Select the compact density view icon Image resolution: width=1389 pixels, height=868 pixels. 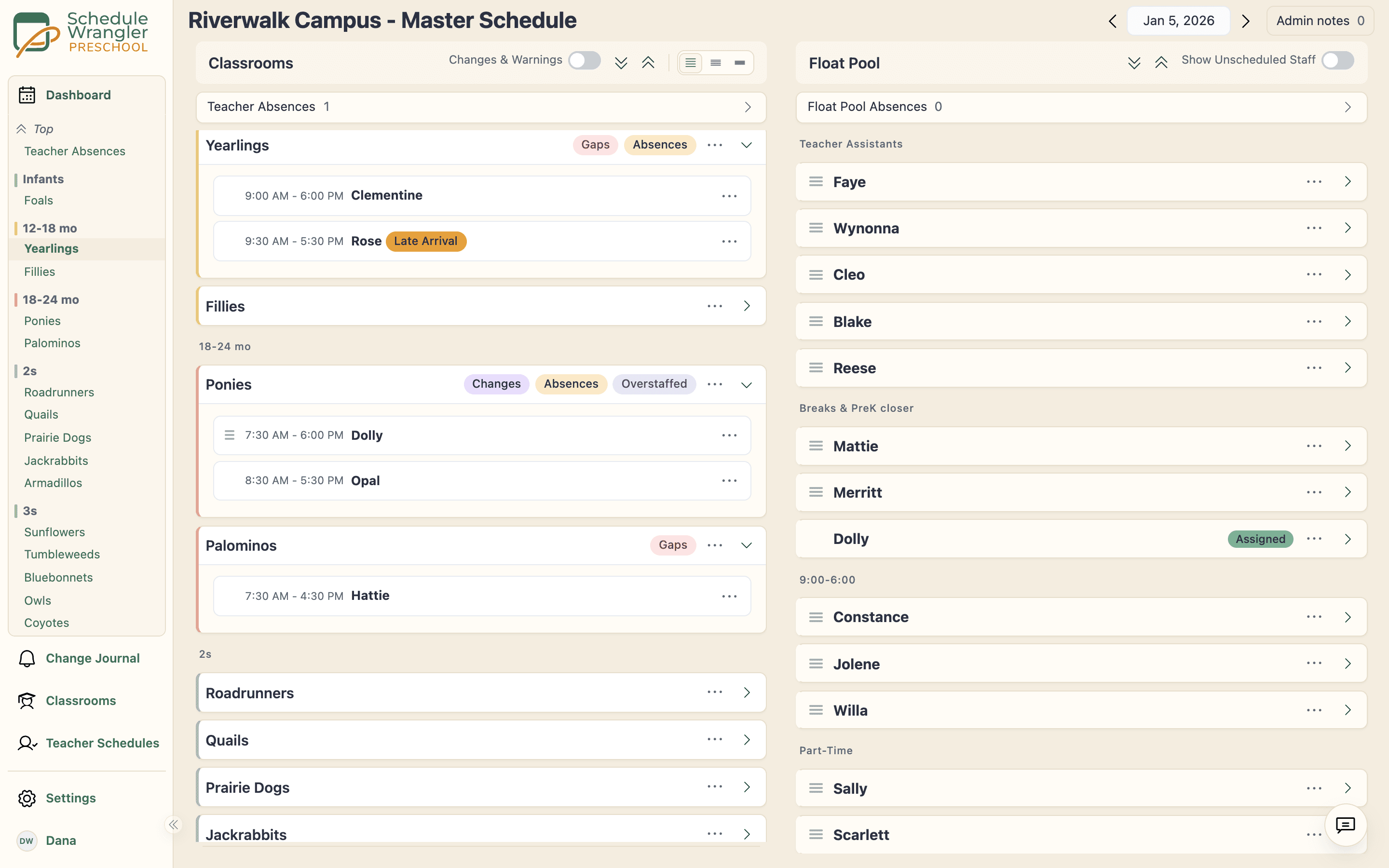[740, 63]
